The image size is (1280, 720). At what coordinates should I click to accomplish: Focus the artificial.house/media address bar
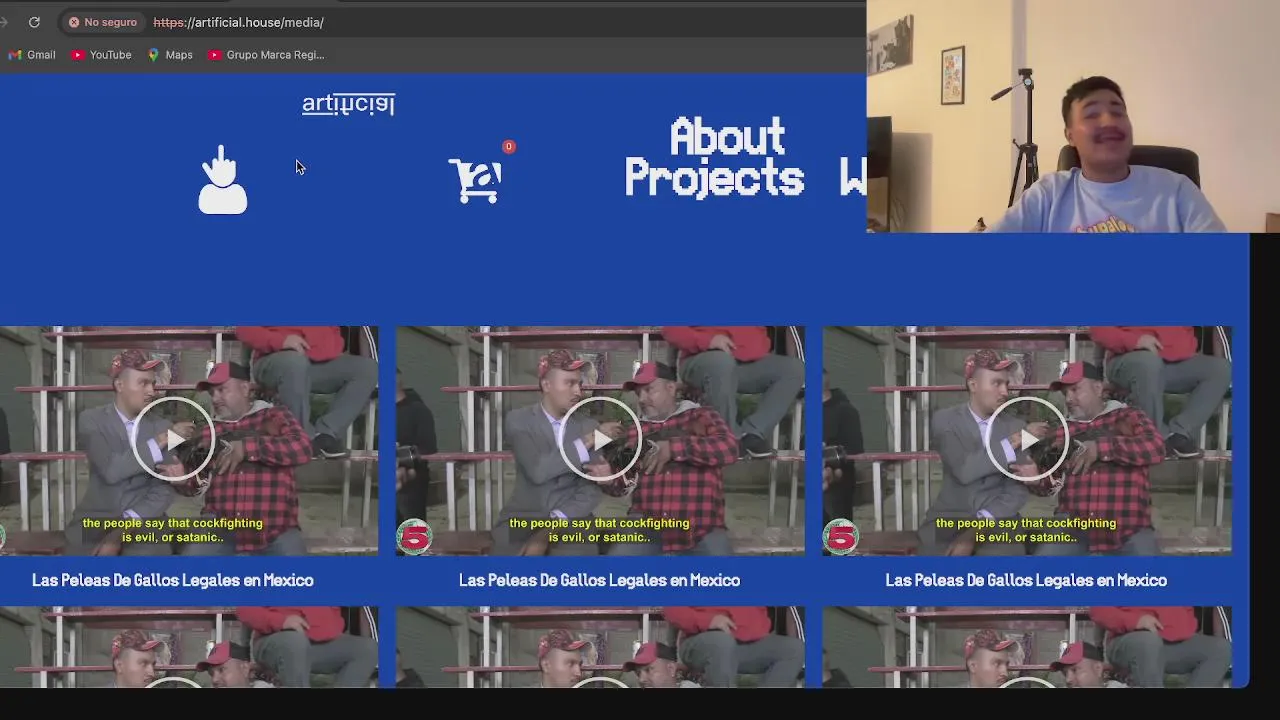coord(238,22)
